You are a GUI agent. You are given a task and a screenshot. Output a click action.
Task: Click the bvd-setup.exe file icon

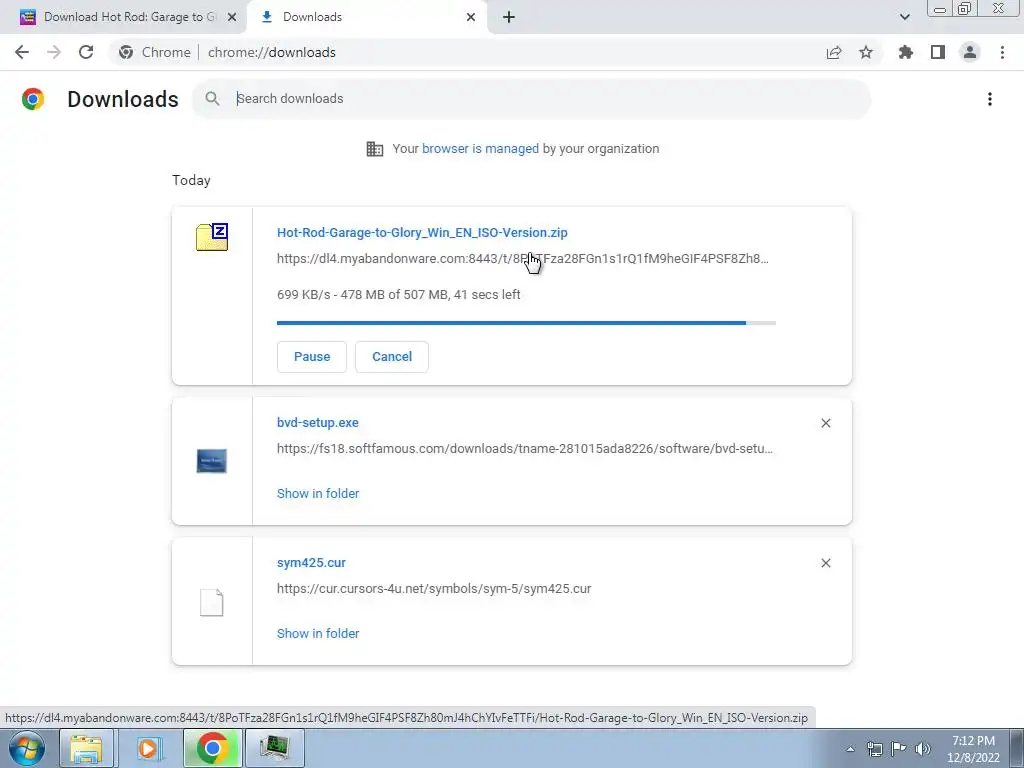coord(212,461)
